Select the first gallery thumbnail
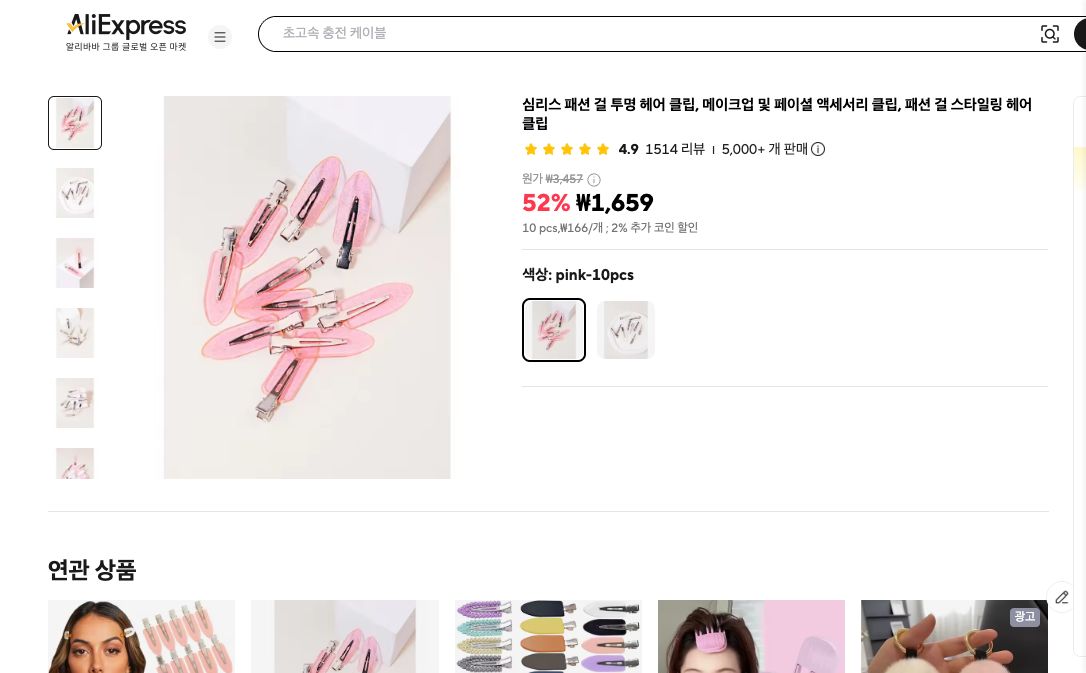The height and width of the screenshot is (673, 1086). point(75,123)
